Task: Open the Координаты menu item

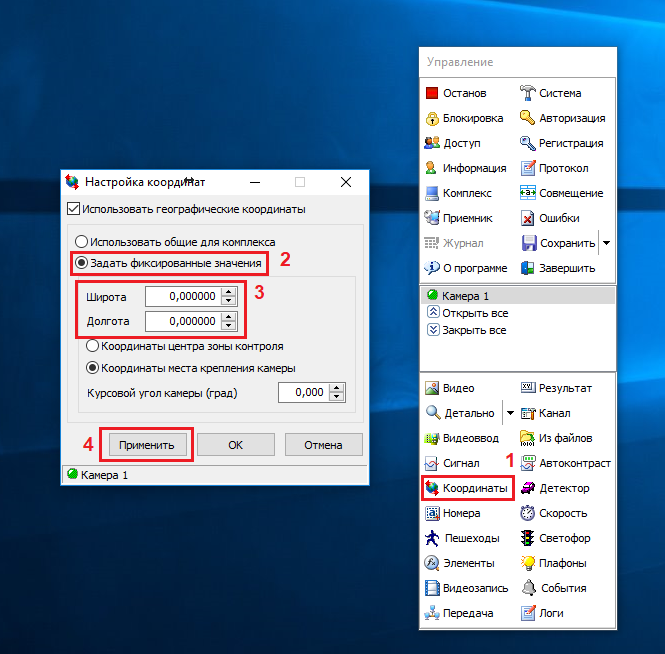Action: point(466,488)
